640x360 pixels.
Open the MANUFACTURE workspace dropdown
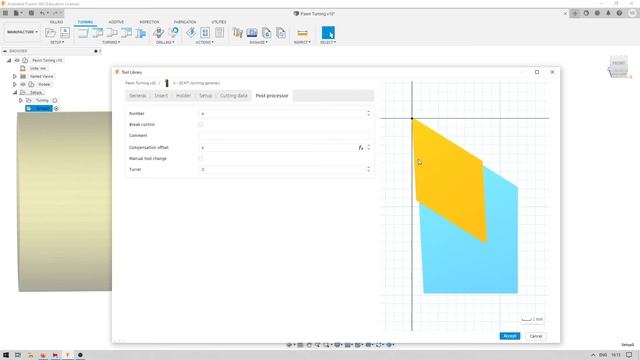click(22, 32)
